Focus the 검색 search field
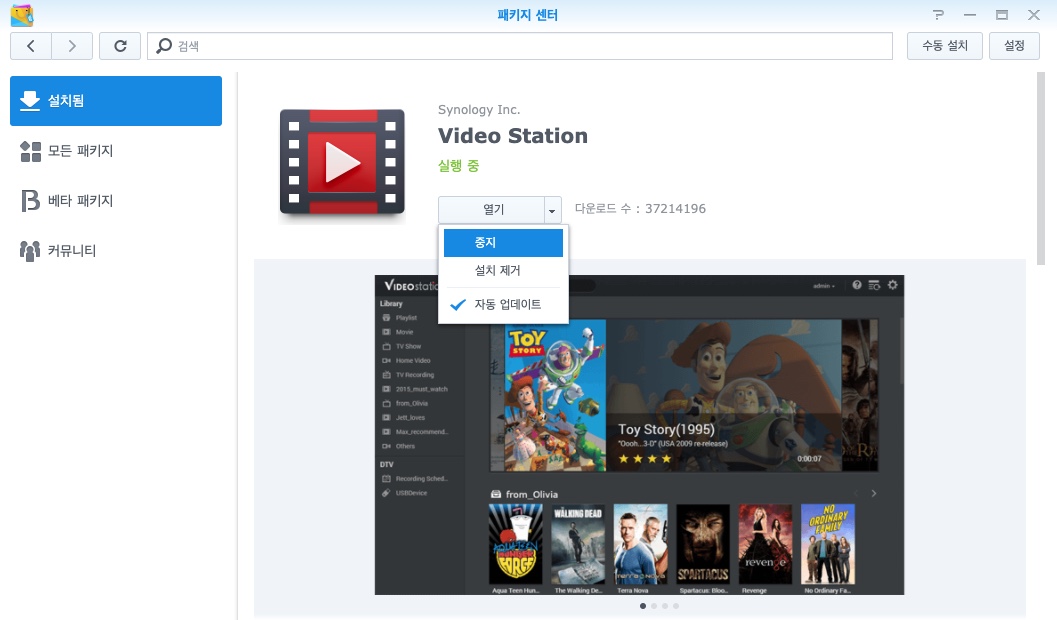Screen dimensions: 1057x620 tap(520, 46)
